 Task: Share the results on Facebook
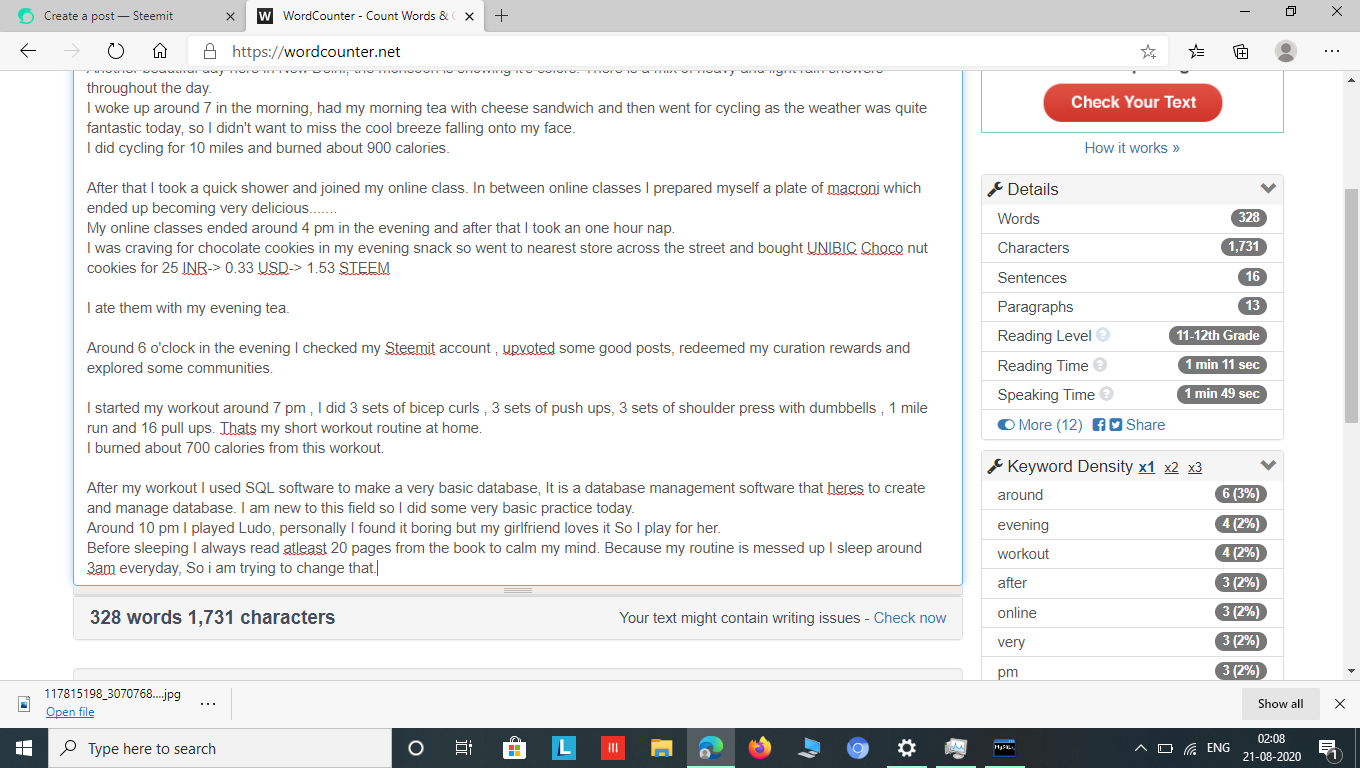[1098, 424]
